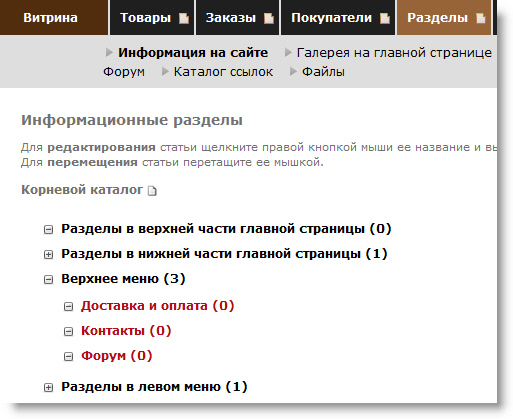The width and height of the screenshot is (513, 419).
Task: Click the page icon beside Разделы tab
Action: click(480, 18)
